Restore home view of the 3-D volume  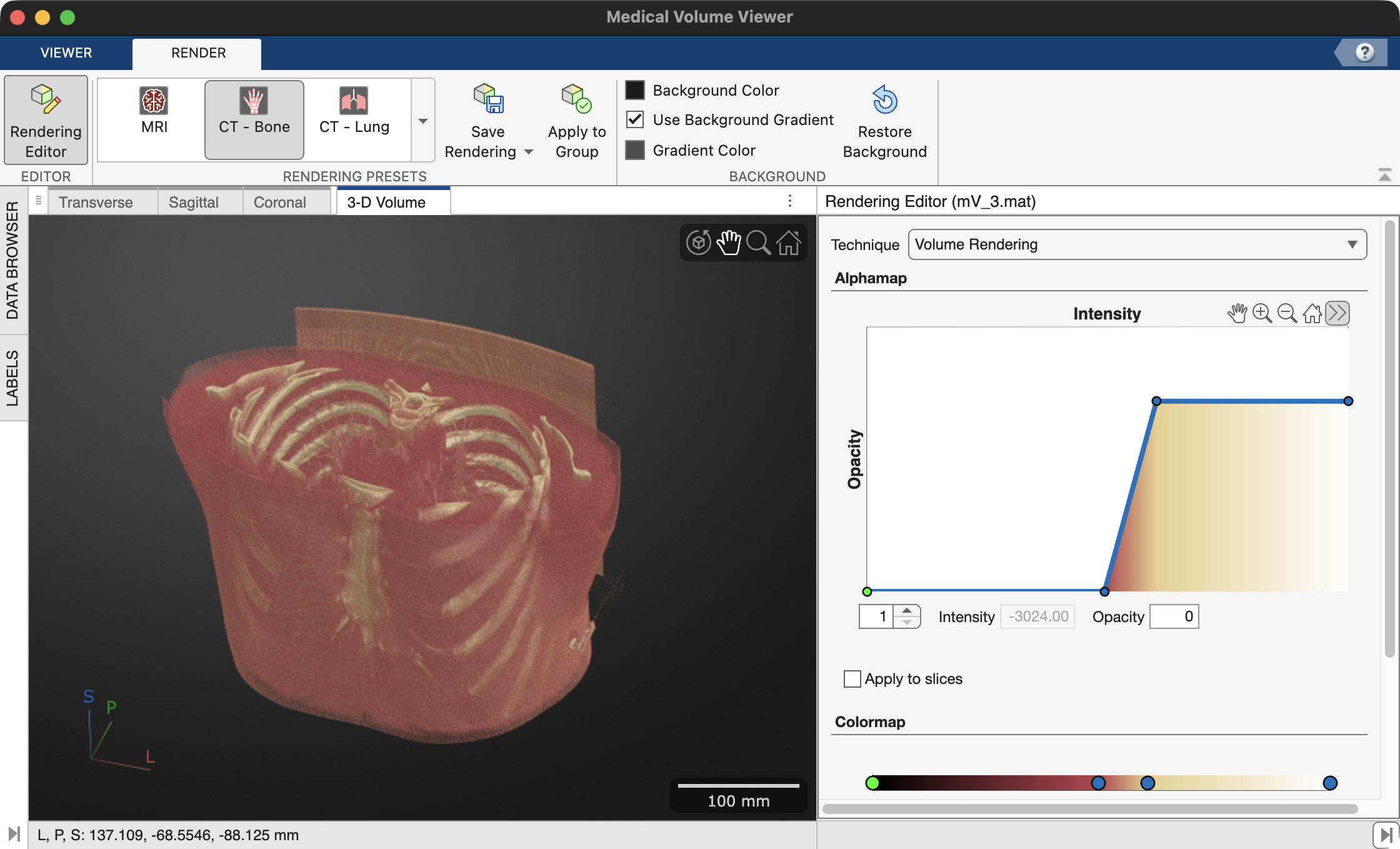(789, 243)
